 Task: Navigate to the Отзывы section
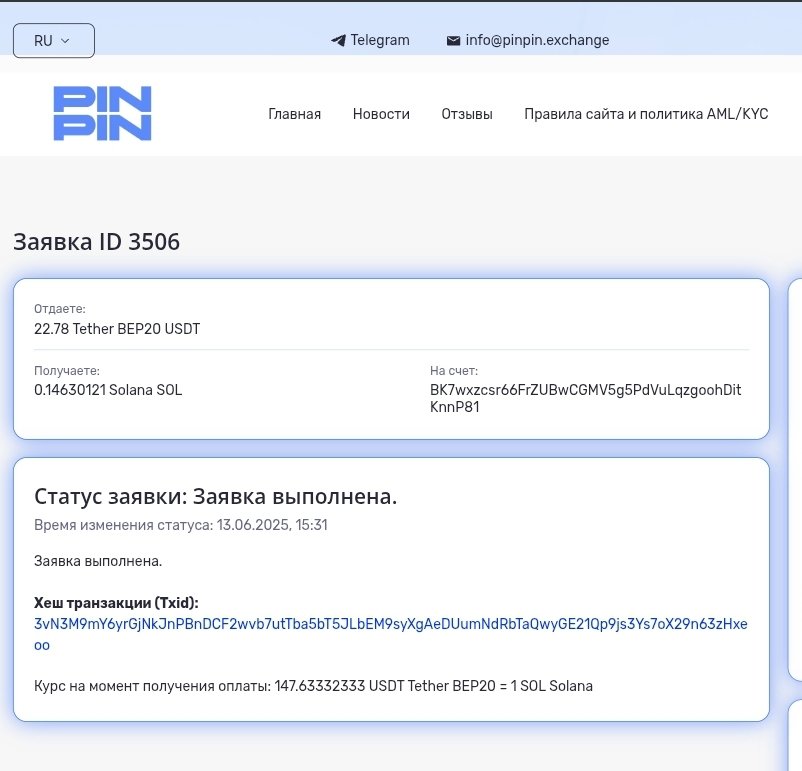pos(467,114)
